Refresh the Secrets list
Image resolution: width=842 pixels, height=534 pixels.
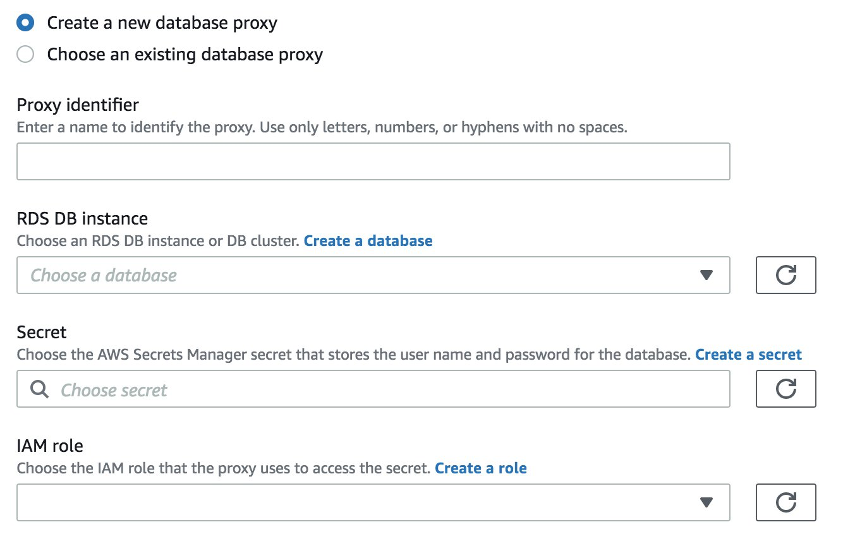[785, 389]
